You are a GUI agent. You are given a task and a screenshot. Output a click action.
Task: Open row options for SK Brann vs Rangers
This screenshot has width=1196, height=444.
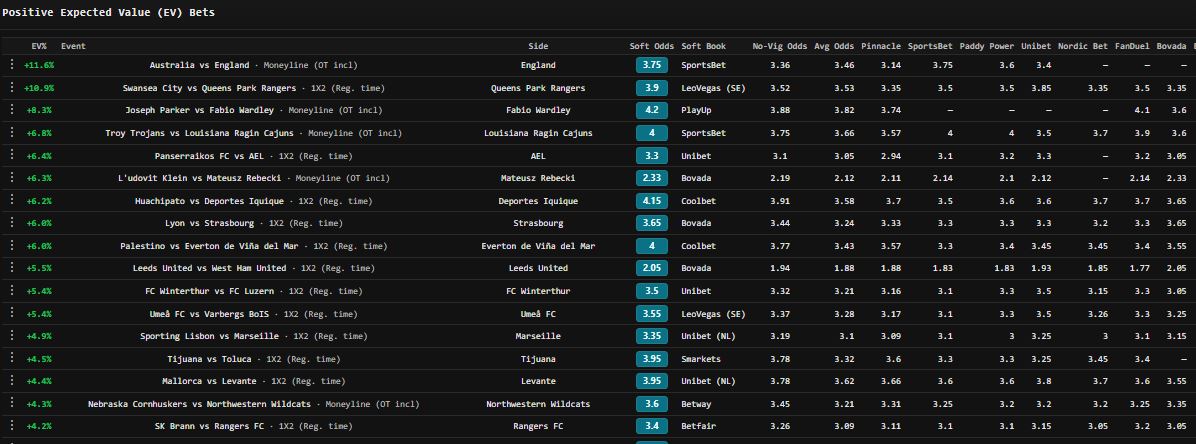click(x=13, y=426)
